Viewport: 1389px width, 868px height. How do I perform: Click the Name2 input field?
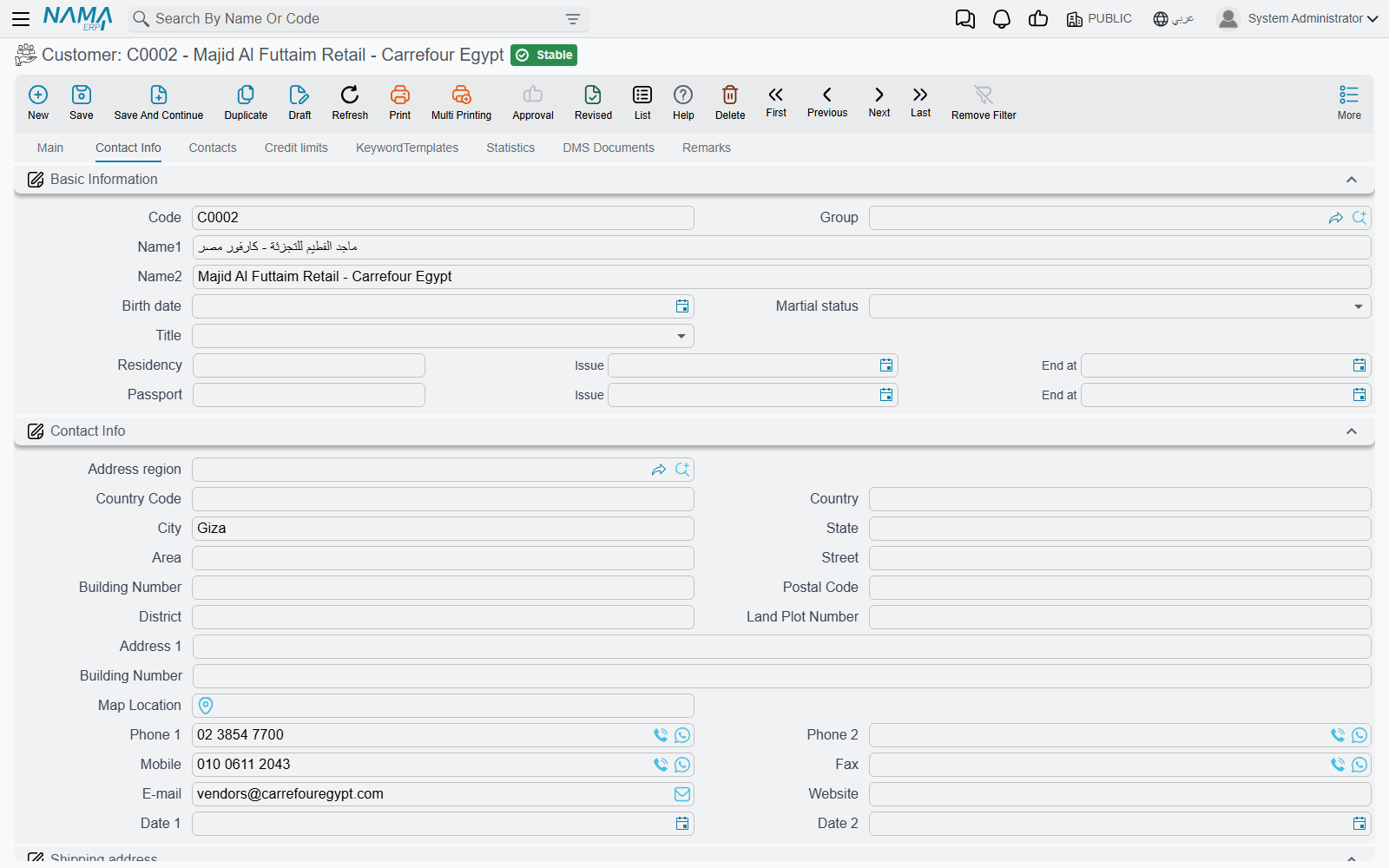(x=781, y=277)
